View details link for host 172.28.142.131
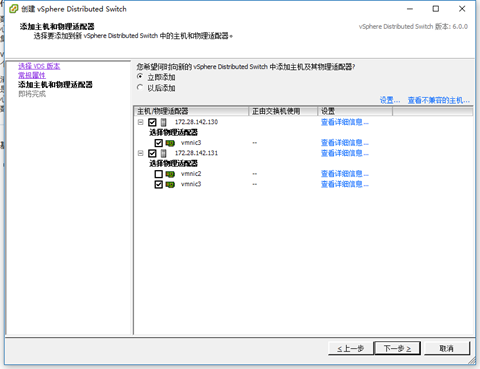 click(345, 153)
